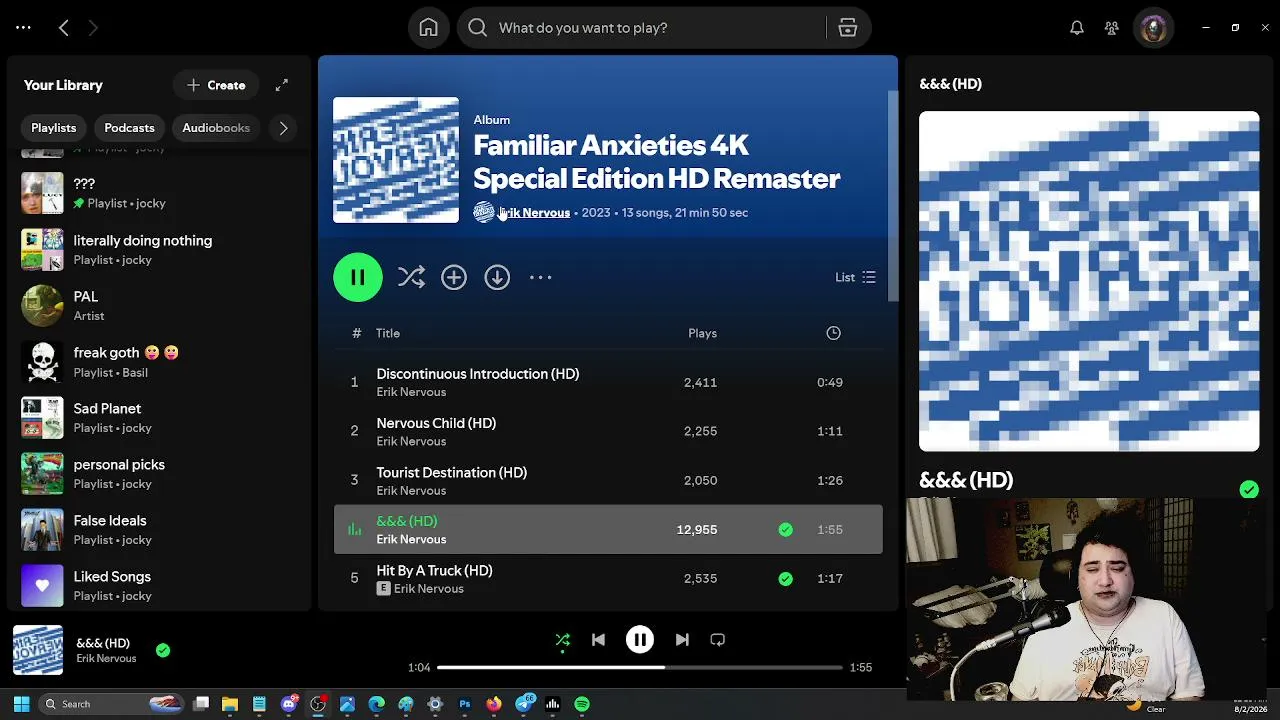Show more library filters with the chevron
1280x720 pixels.
click(x=283, y=128)
